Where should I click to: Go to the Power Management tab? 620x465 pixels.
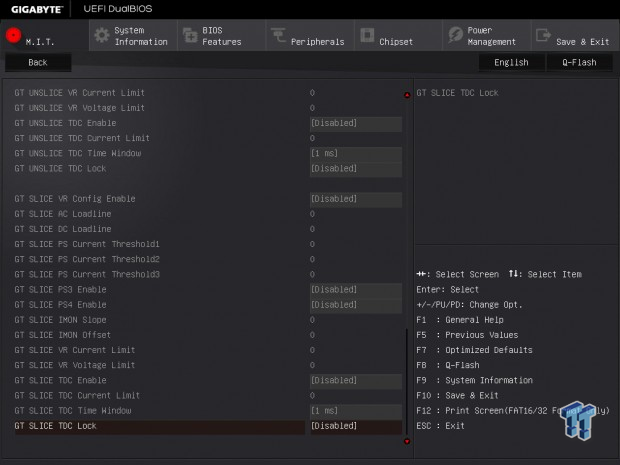tap(487, 36)
